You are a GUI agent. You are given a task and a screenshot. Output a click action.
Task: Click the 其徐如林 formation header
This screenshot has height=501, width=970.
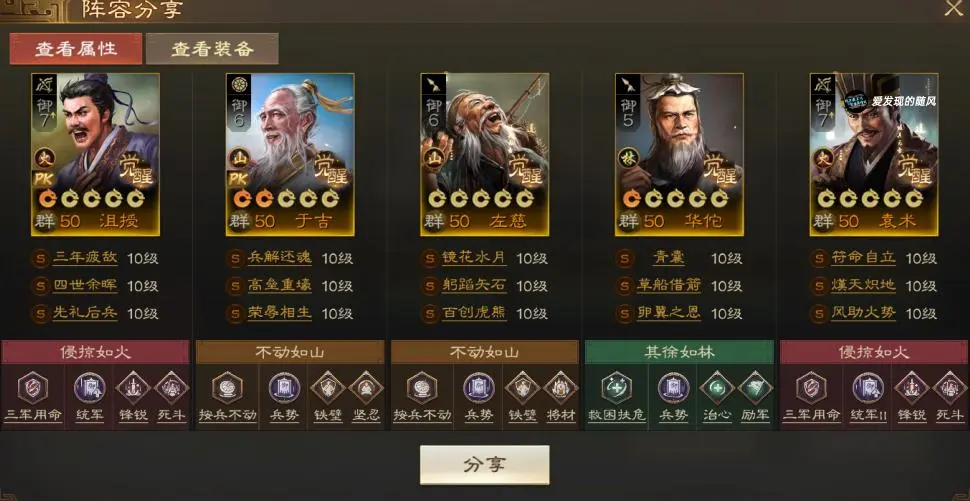point(679,352)
